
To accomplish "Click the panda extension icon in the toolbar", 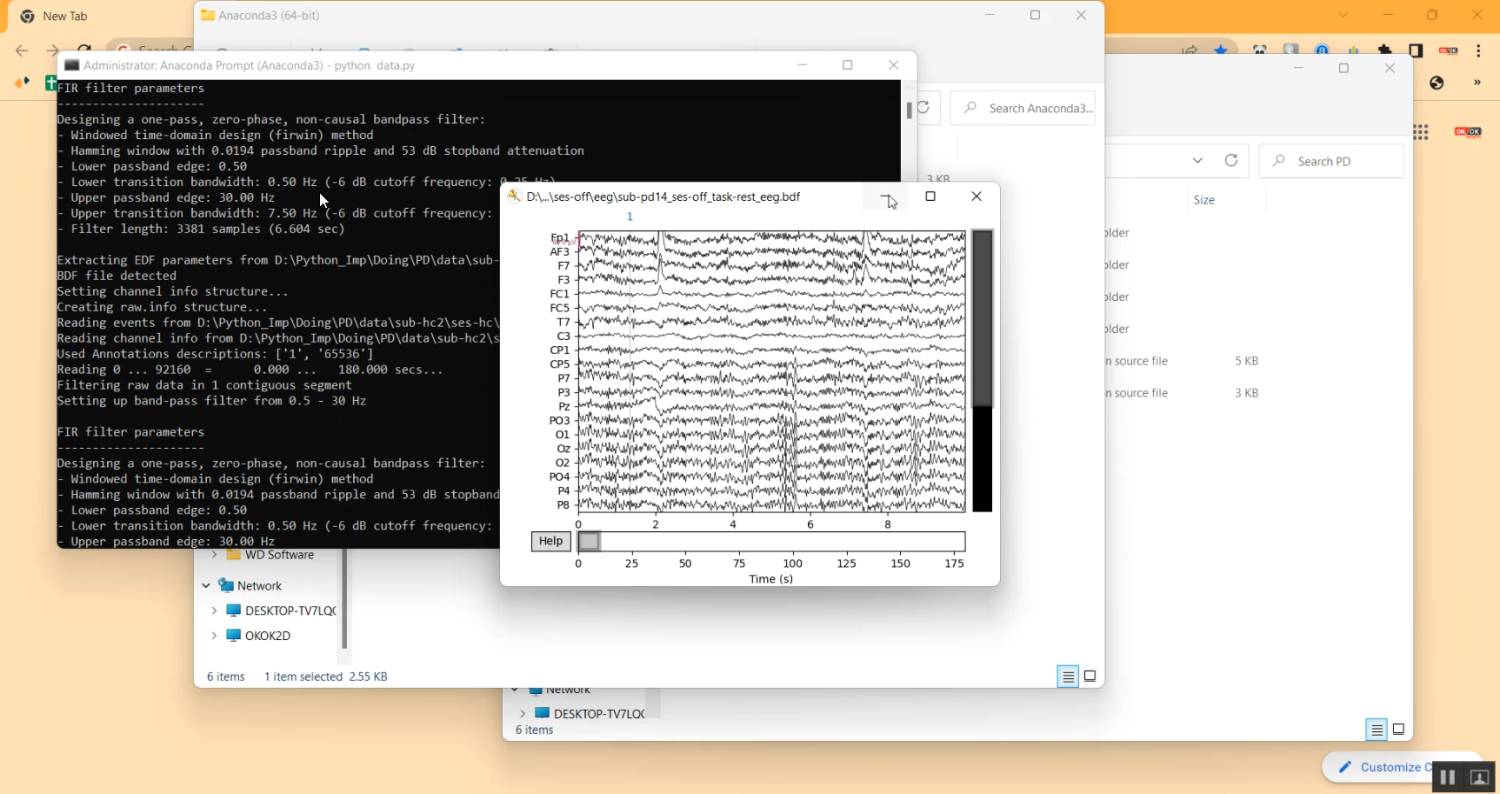I will tap(1258, 50).
